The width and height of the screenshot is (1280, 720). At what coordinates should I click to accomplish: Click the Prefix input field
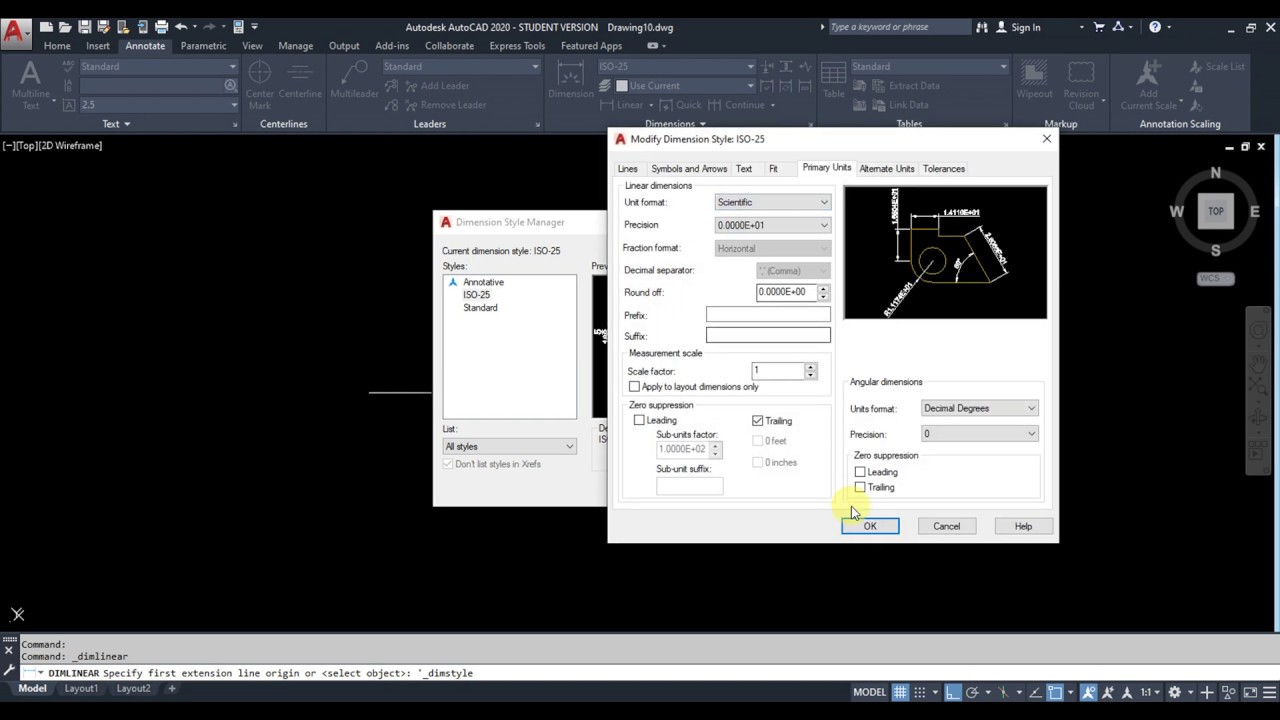[x=768, y=315]
